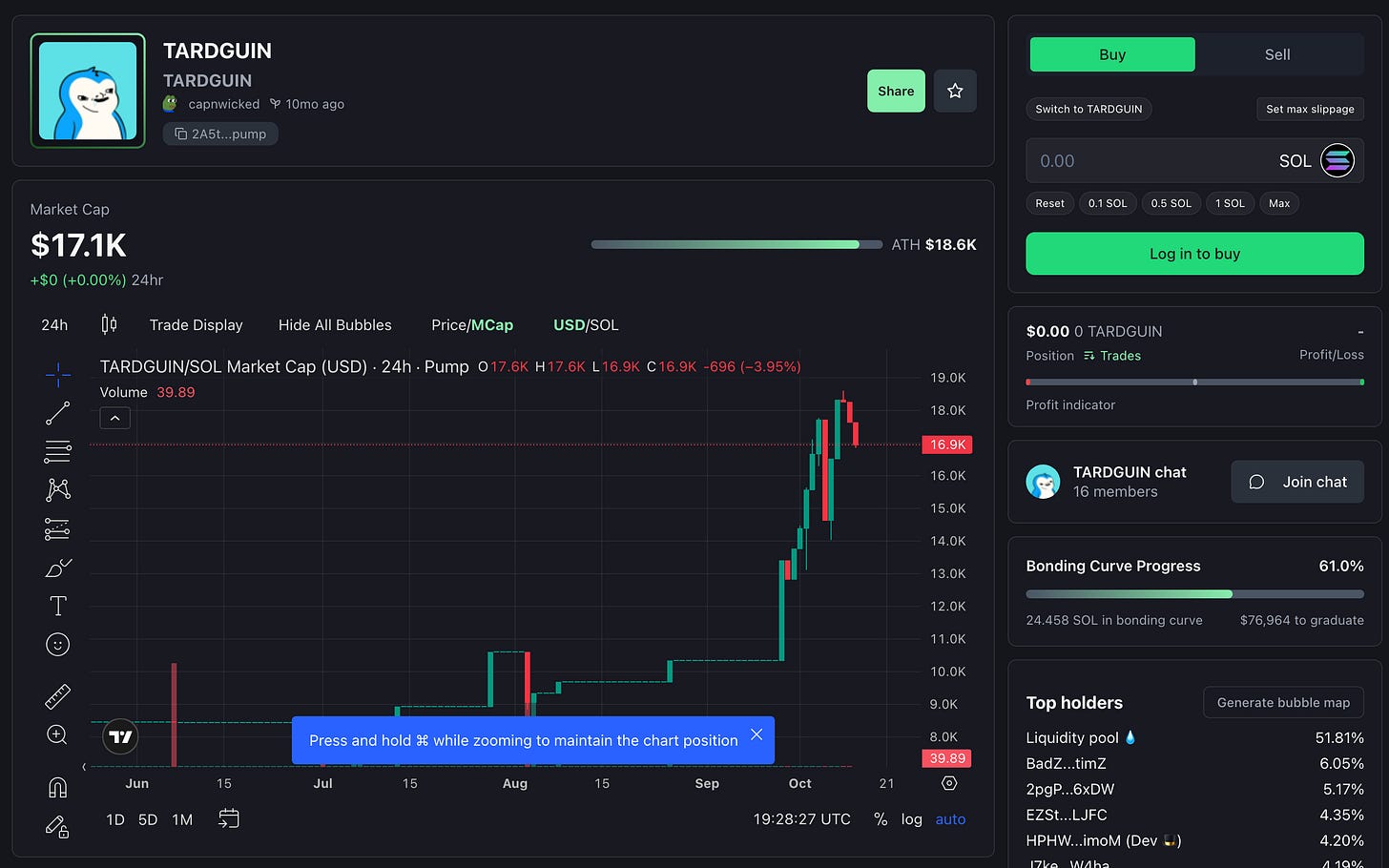The height and width of the screenshot is (868, 1389).
Task: Toggle lock all drawing tools
Action: pyautogui.click(x=58, y=826)
